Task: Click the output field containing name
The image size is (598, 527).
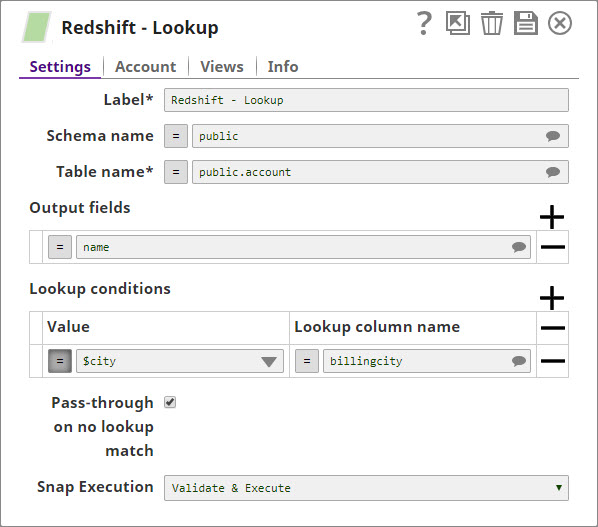Action: coord(303,247)
